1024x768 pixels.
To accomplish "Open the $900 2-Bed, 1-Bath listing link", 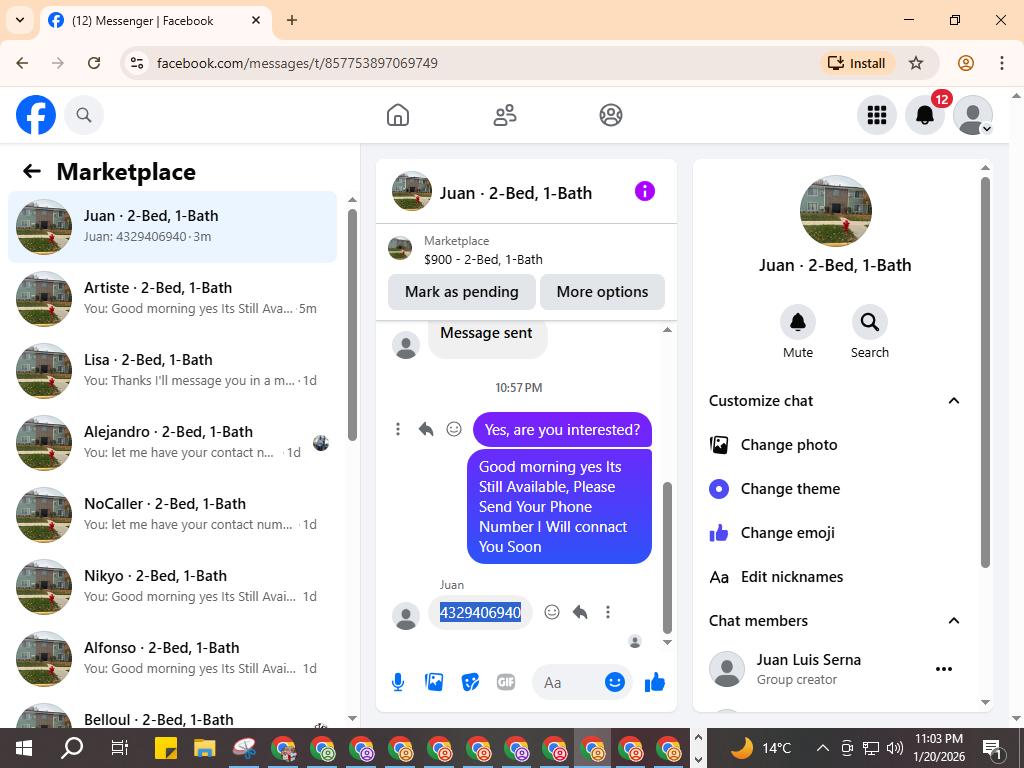I will [x=483, y=259].
